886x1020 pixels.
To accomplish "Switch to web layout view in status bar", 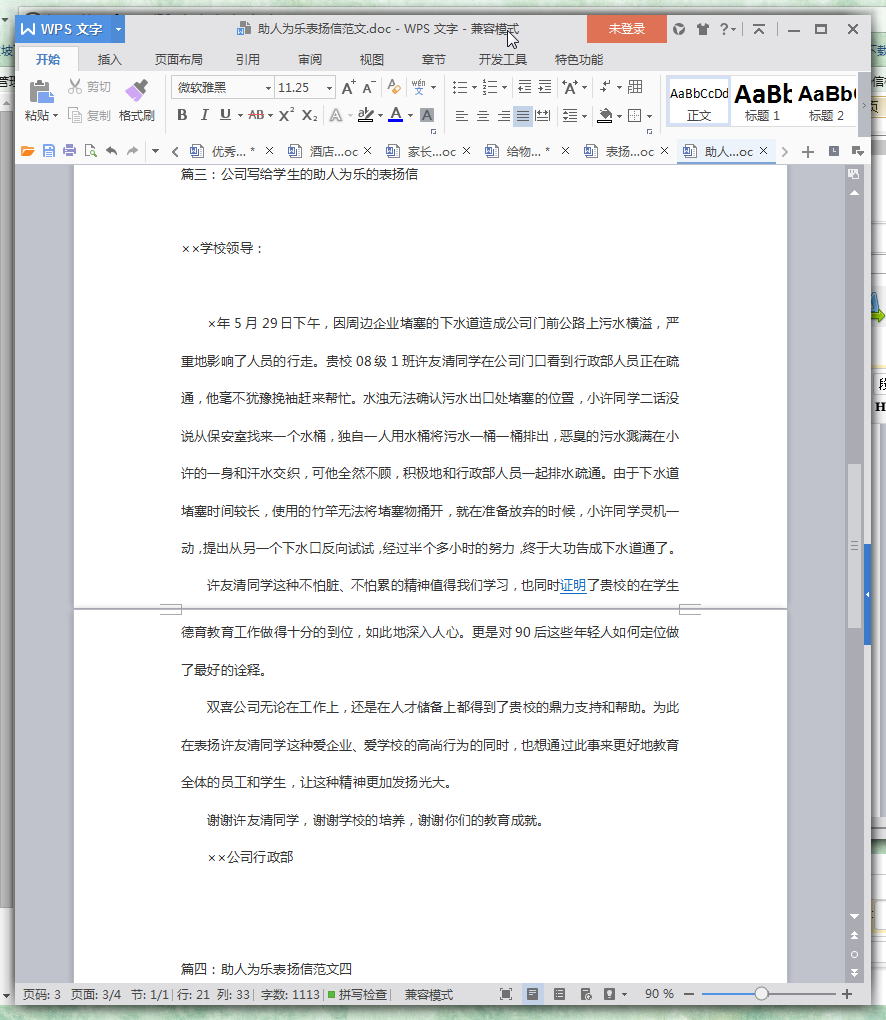I will click(585, 994).
